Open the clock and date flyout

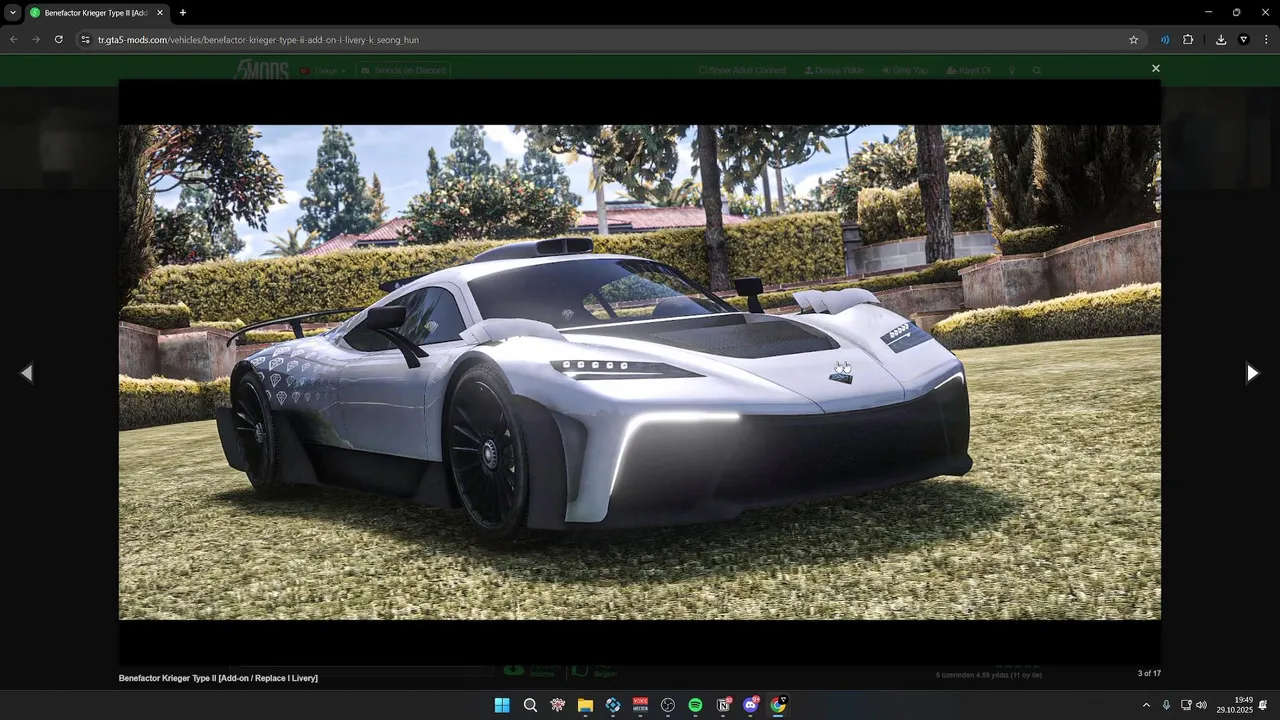1235,705
